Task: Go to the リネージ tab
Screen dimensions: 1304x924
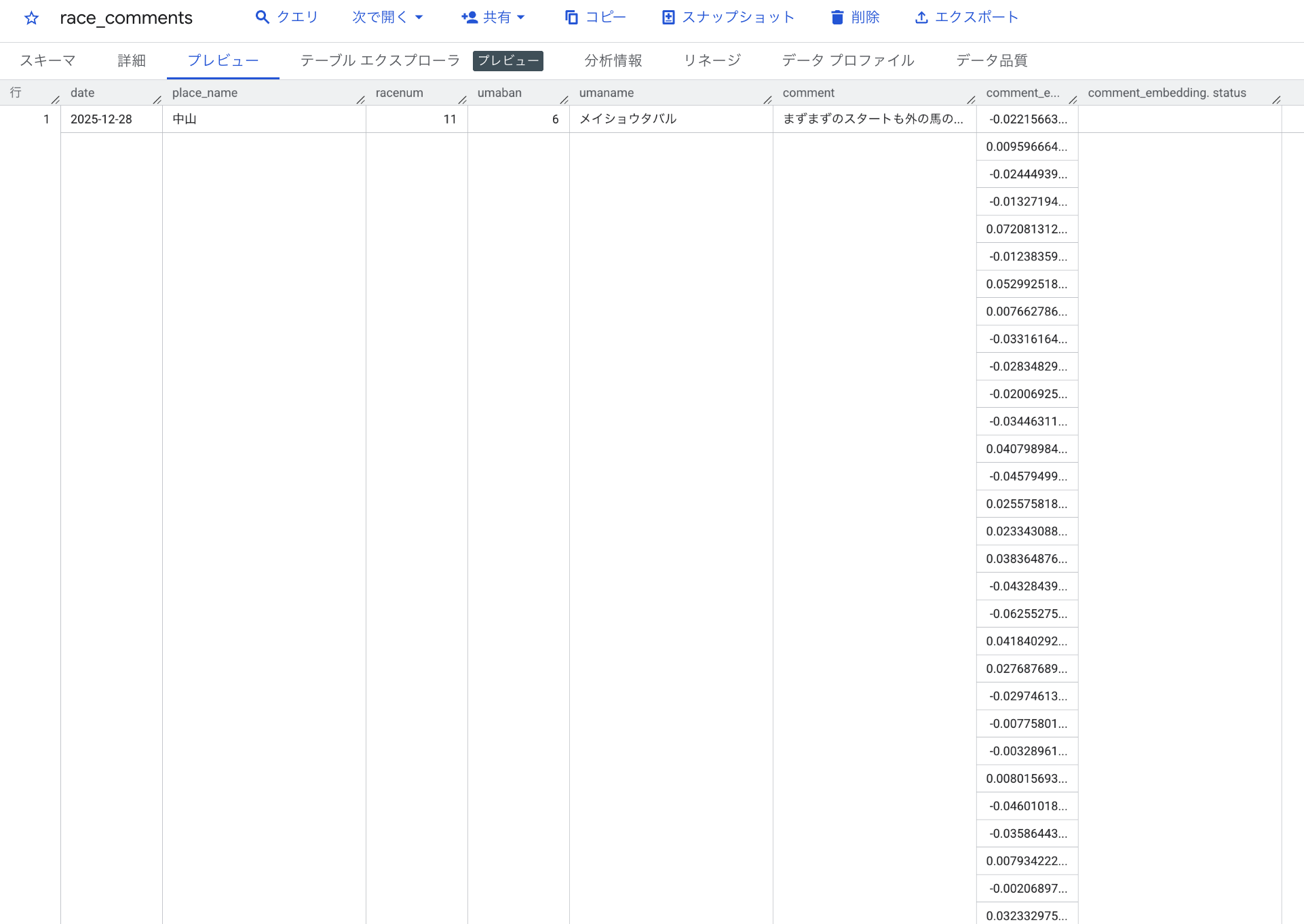Action: coord(712,60)
